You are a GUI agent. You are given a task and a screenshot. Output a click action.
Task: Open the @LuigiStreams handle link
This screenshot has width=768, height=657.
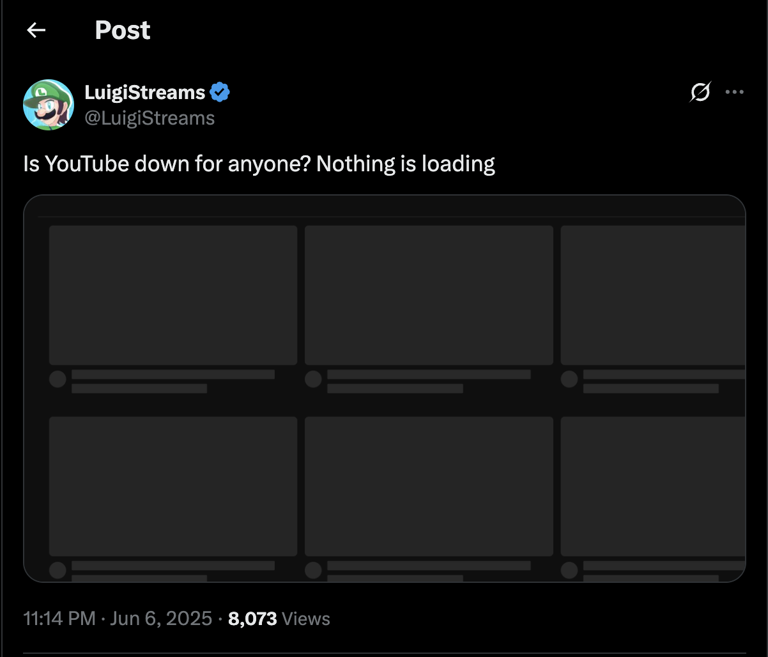[149, 118]
